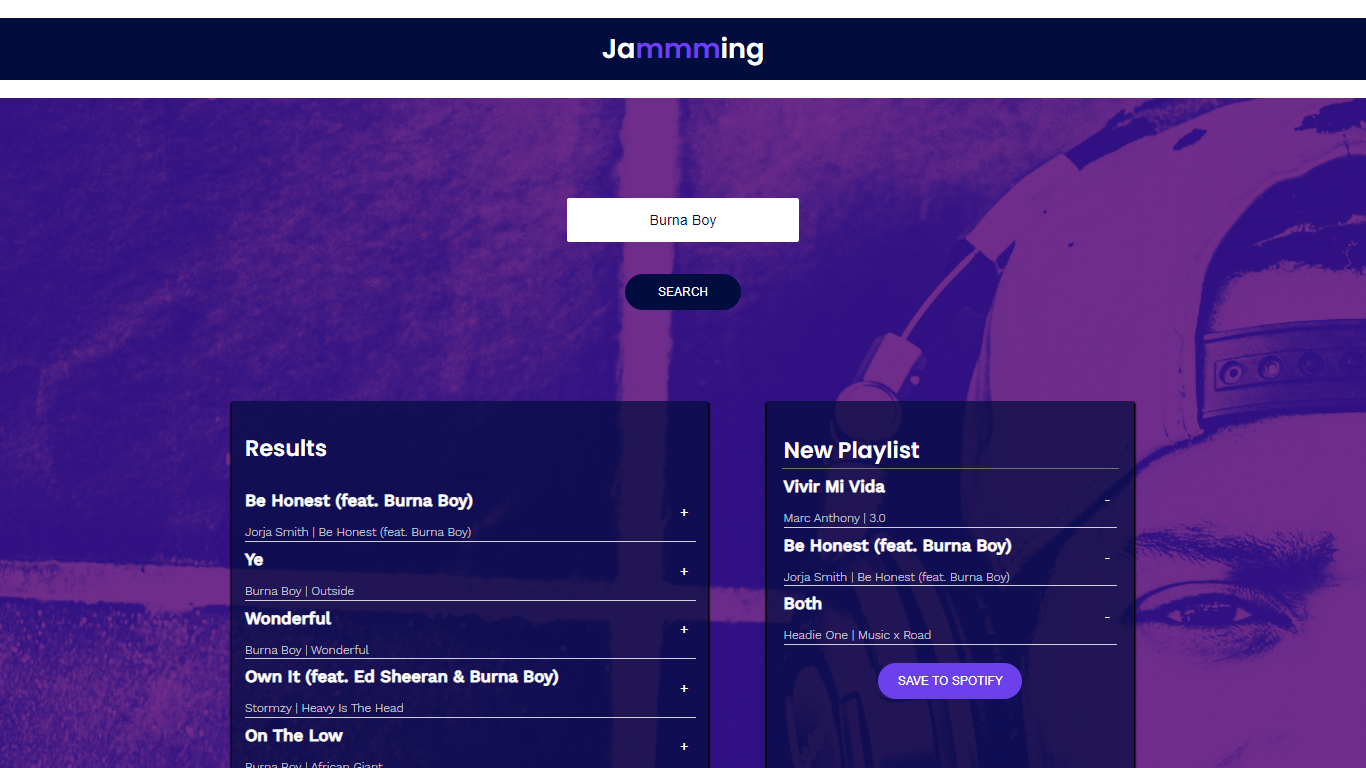Click the SAVE TO SPOTIFY button

pos(950,681)
